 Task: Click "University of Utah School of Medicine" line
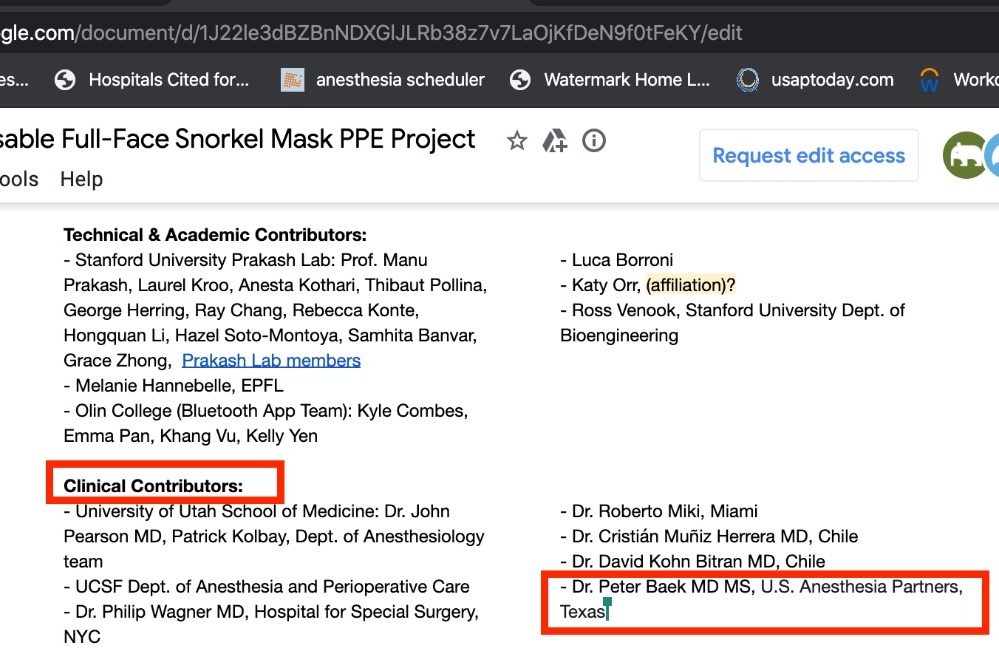[x=257, y=511]
